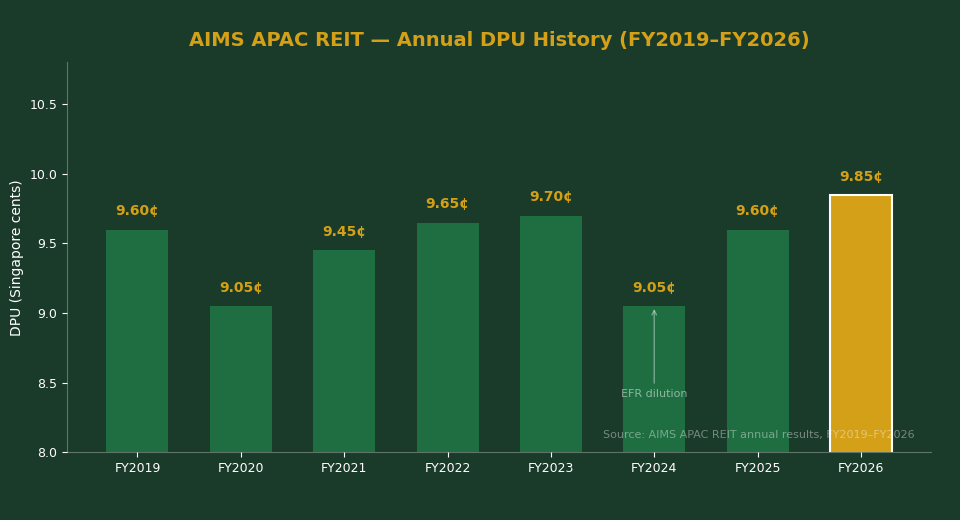Select the FY2021 bar

coord(344,351)
